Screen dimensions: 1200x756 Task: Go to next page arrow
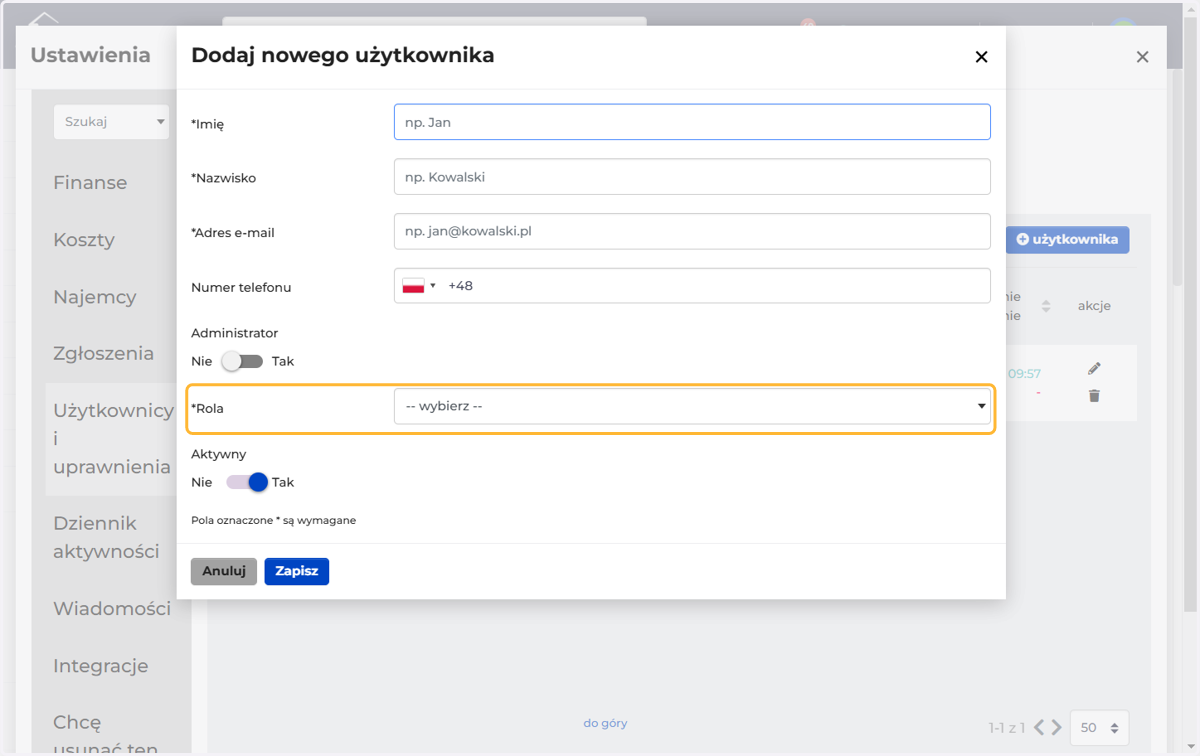(1057, 728)
